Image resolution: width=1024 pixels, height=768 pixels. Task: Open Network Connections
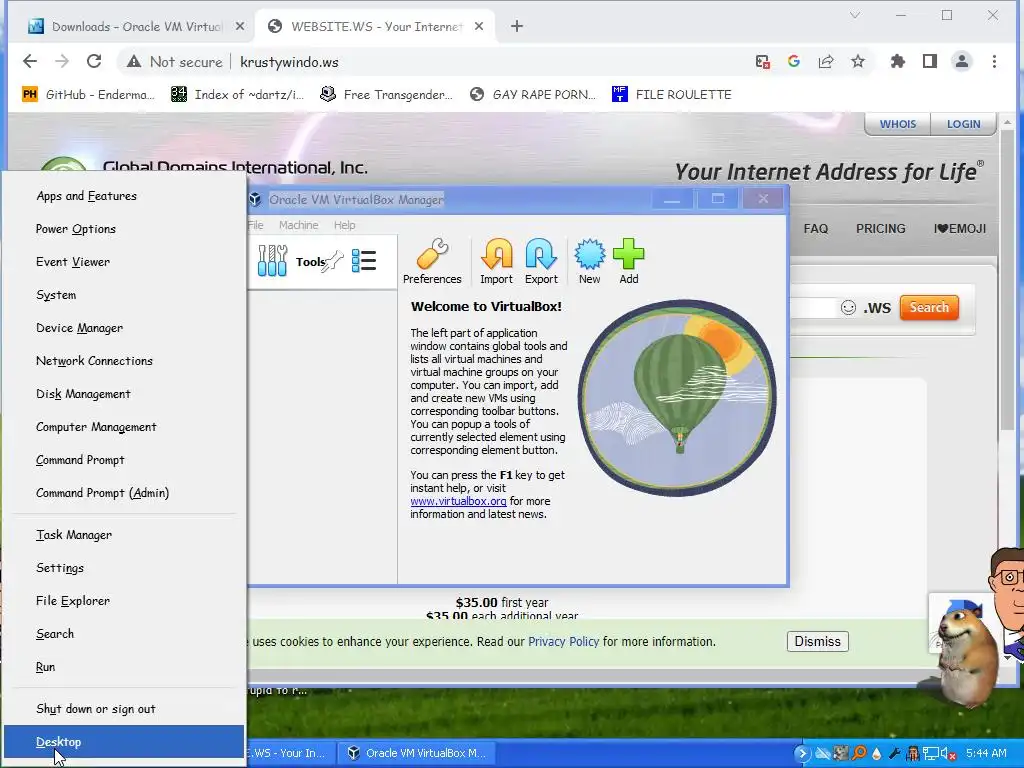[x=124, y=361]
